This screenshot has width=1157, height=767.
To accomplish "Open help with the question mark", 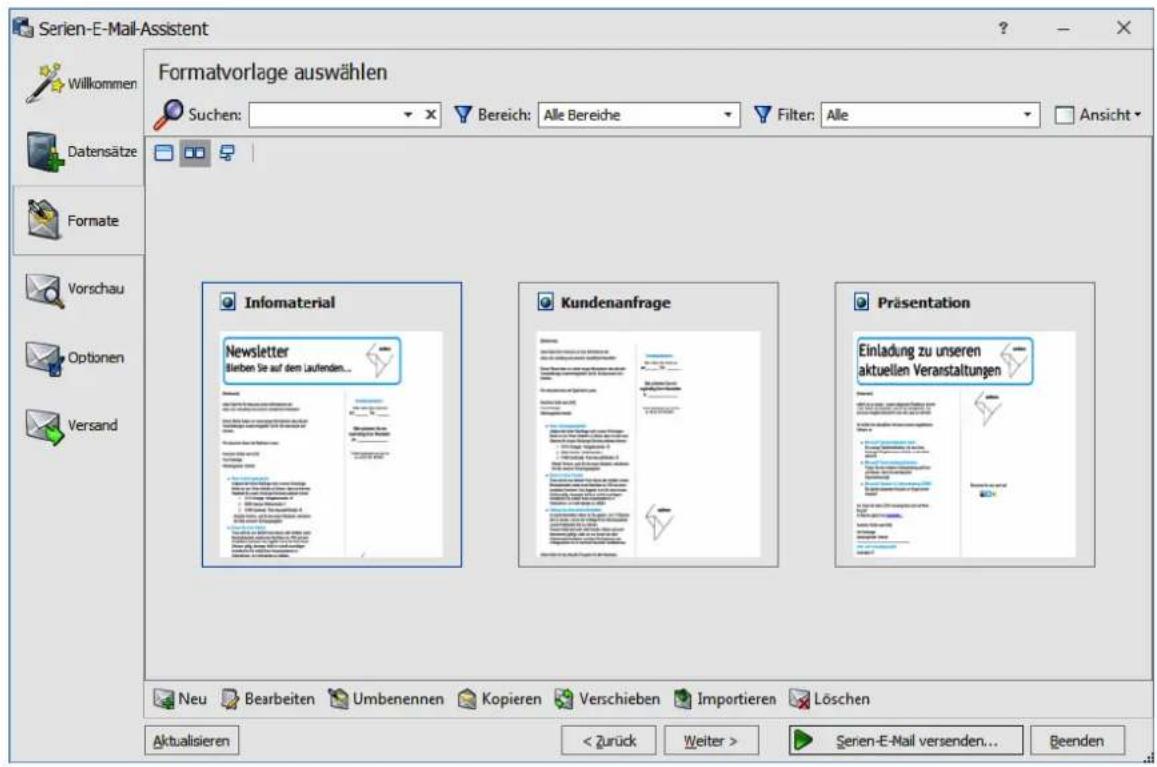I will point(1003,28).
